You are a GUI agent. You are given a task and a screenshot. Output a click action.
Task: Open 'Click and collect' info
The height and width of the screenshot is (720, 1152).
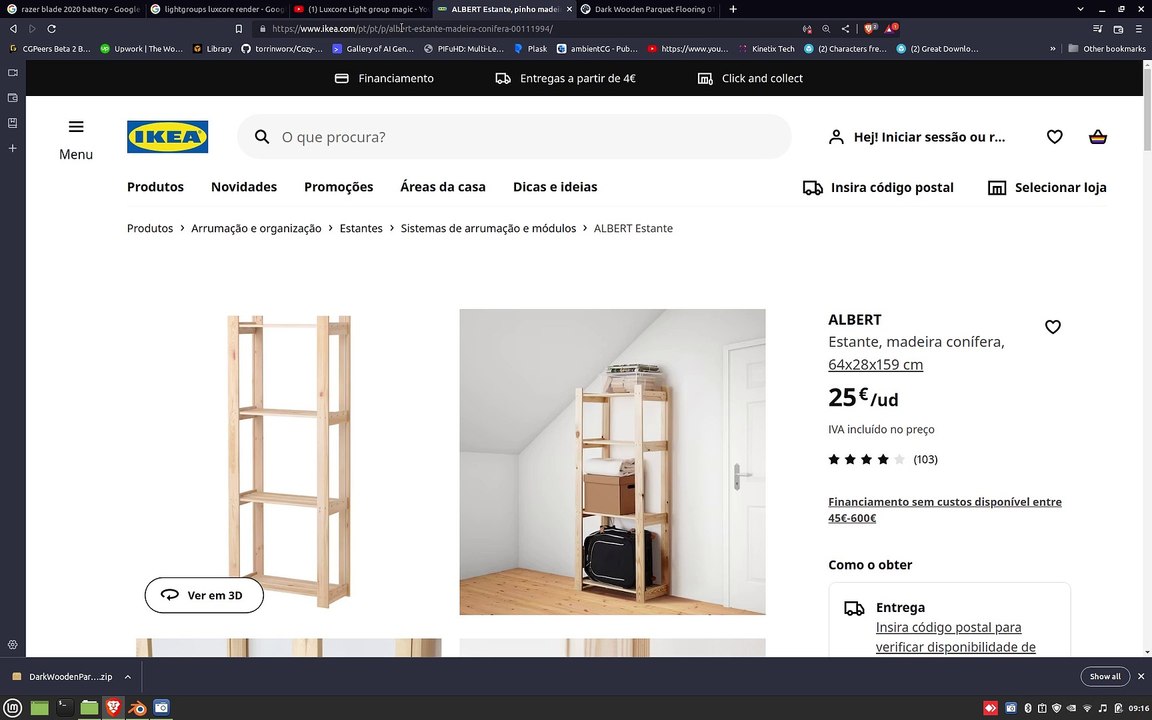click(750, 78)
